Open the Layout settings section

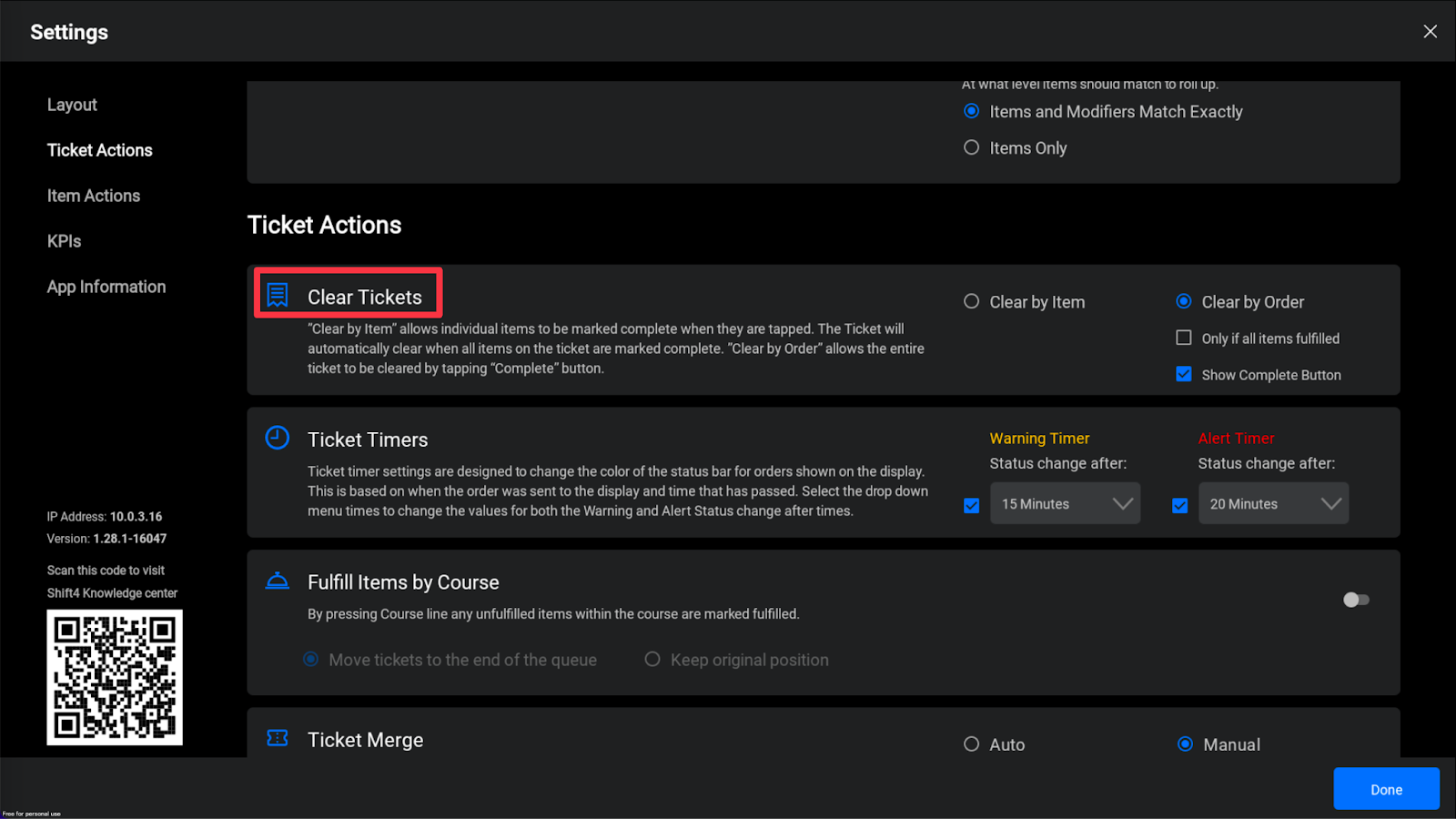point(72,105)
